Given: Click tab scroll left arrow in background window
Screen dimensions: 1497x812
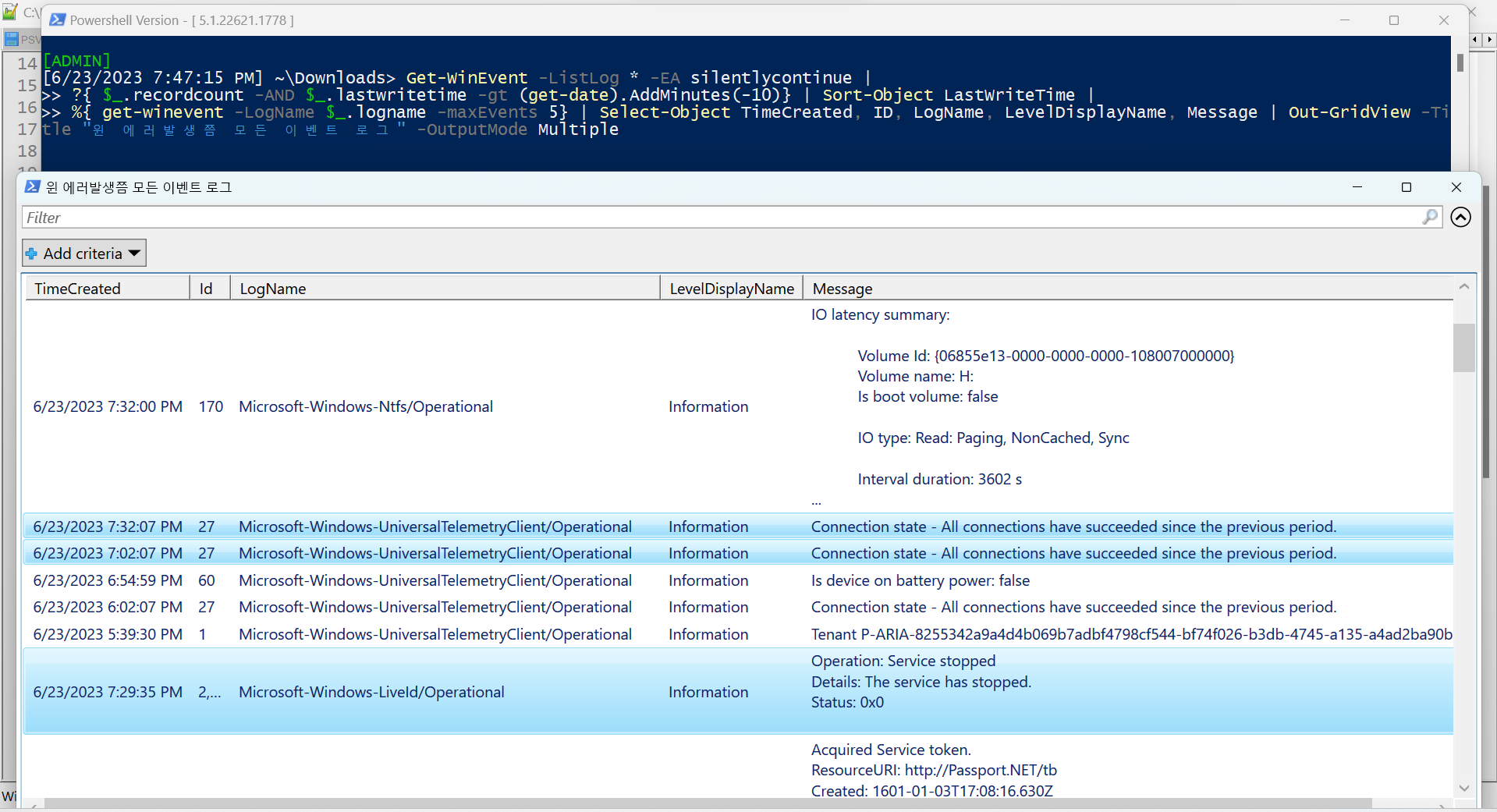Looking at the screenshot, I should point(1475,39).
